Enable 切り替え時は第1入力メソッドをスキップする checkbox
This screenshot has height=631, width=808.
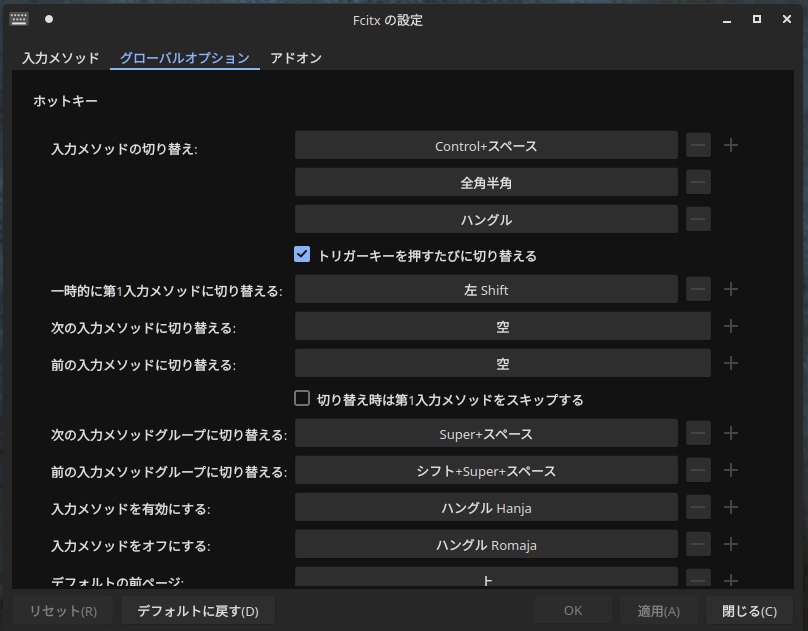tap(302, 398)
